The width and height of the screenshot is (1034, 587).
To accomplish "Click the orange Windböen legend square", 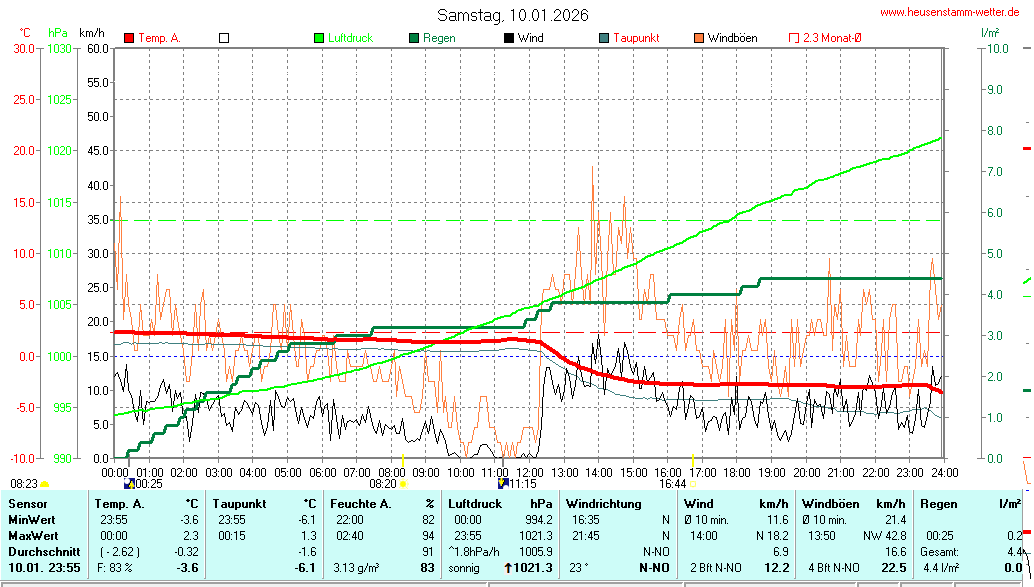I will point(699,38).
